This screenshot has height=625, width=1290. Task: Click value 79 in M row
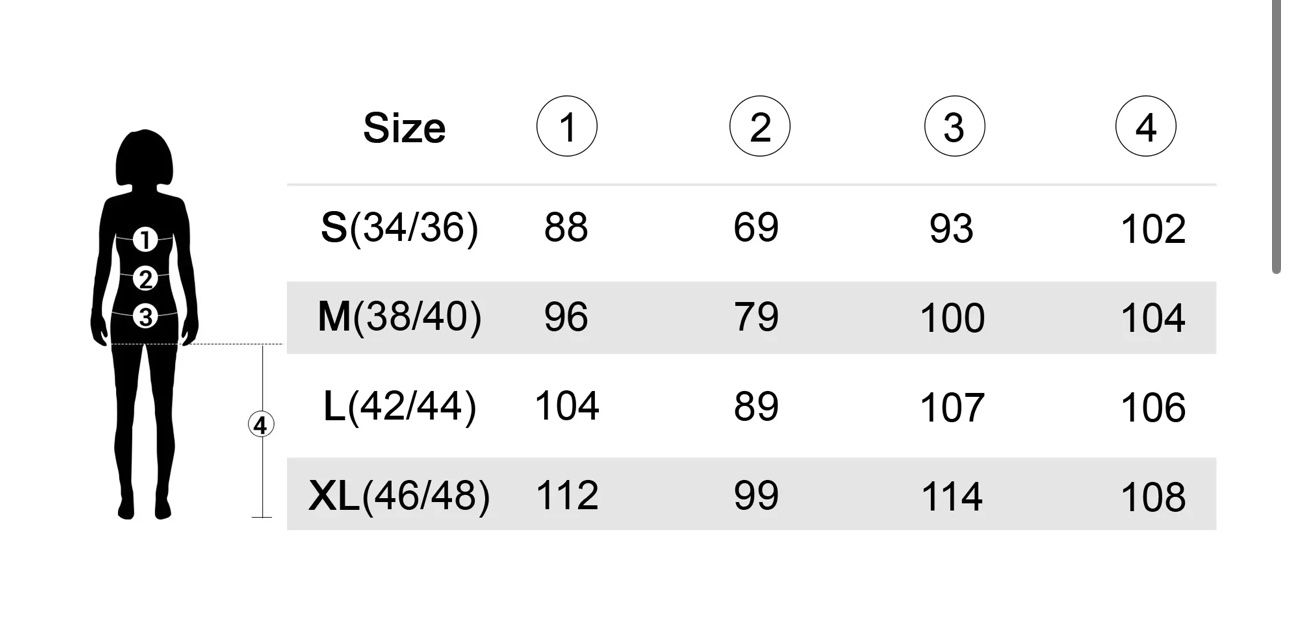[756, 318]
